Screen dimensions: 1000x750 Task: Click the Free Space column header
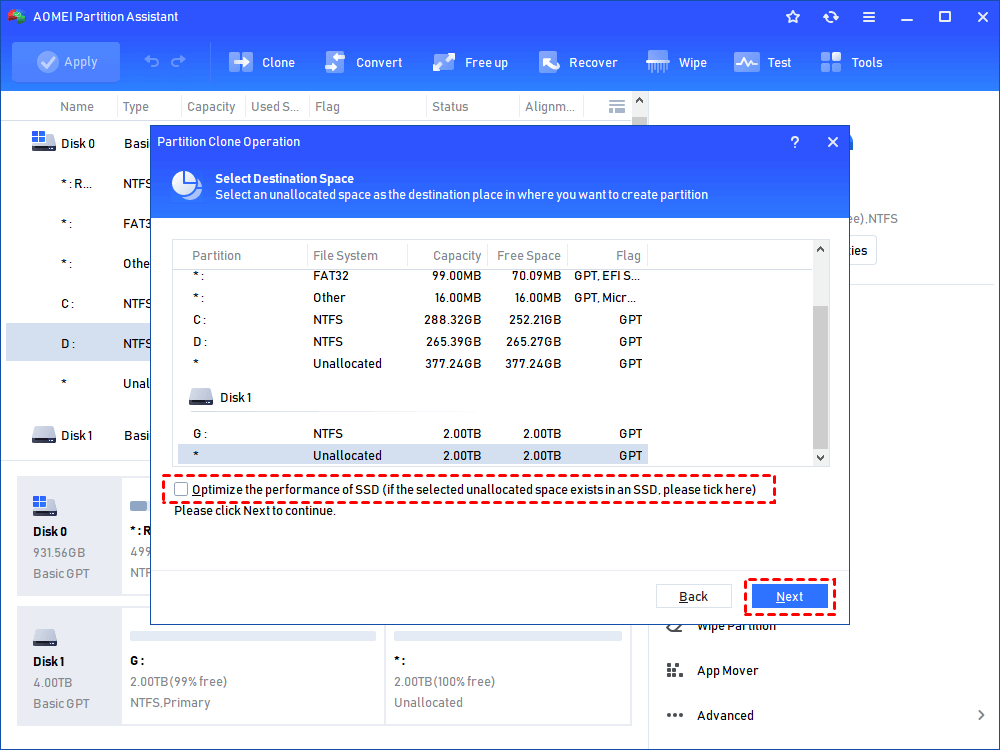coord(528,255)
